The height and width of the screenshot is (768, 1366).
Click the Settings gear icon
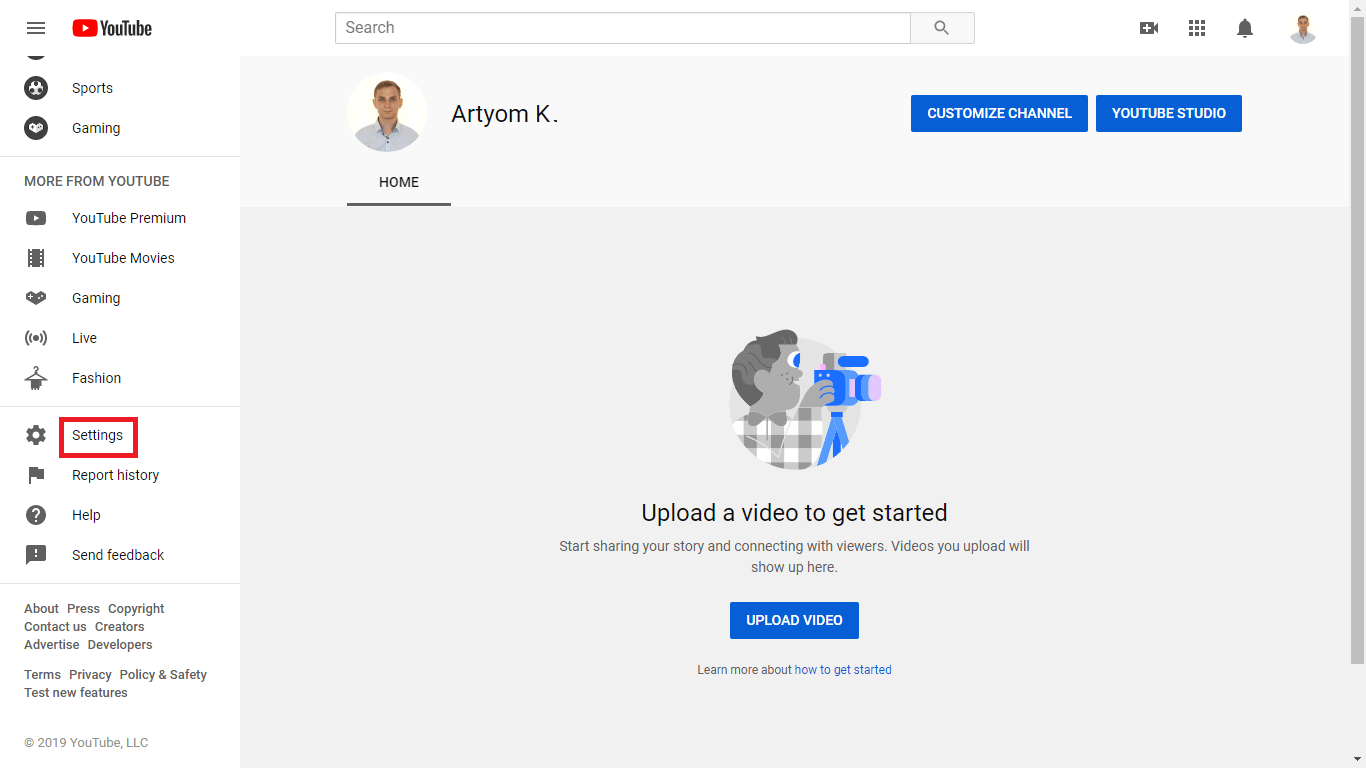(36, 435)
